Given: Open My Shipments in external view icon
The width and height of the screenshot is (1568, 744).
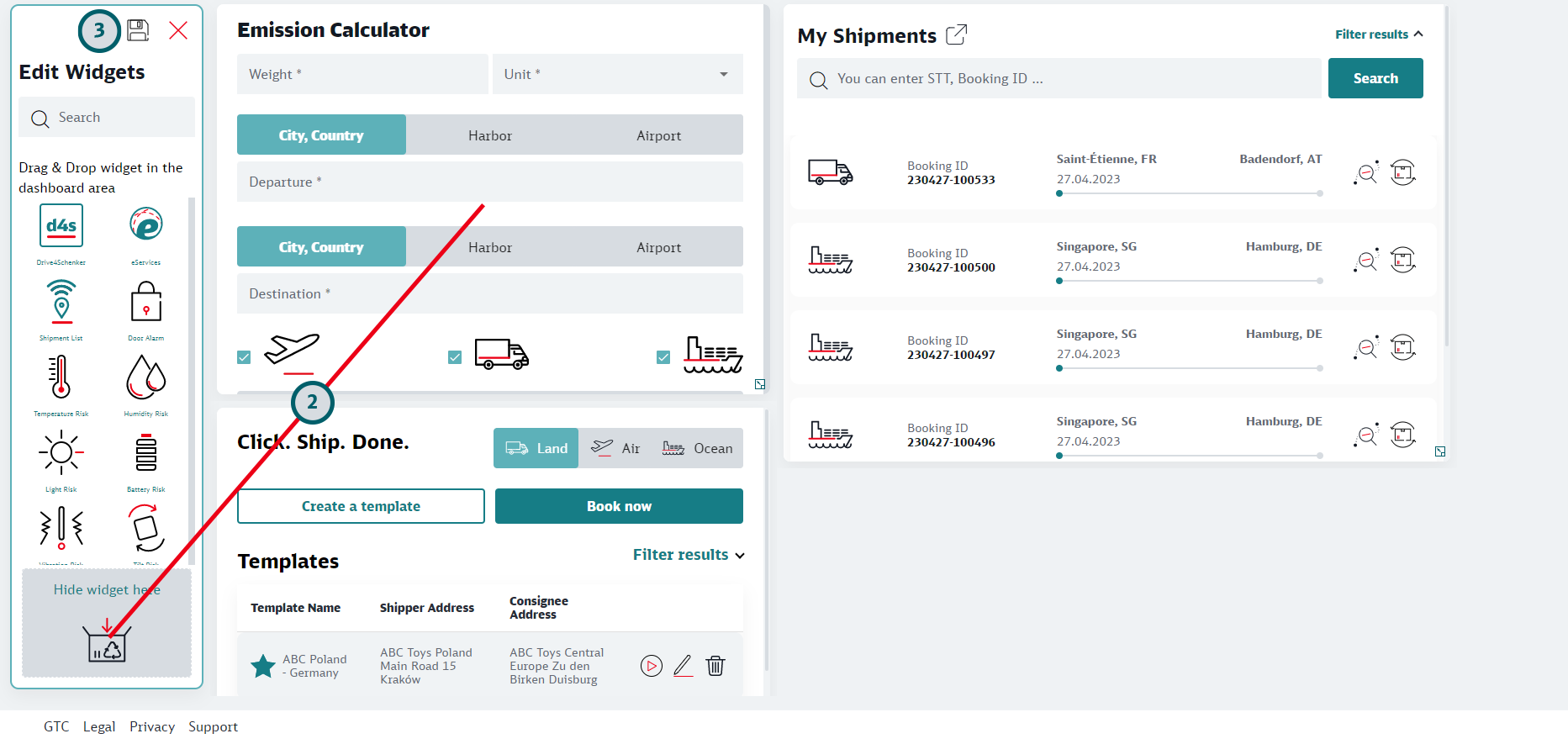Looking at the screenshot, I should [x=956, y=35].
